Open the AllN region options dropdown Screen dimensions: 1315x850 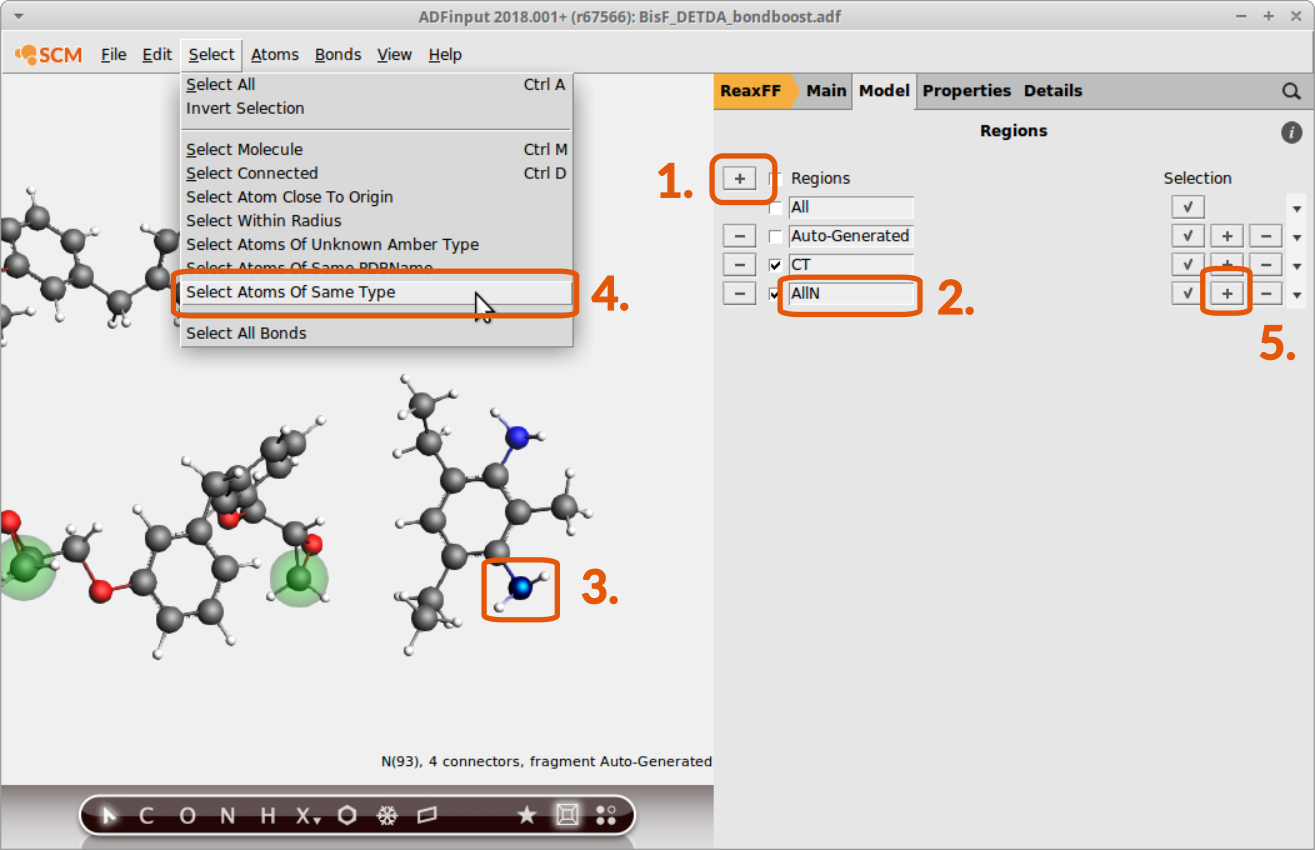tap(1297, 296)
